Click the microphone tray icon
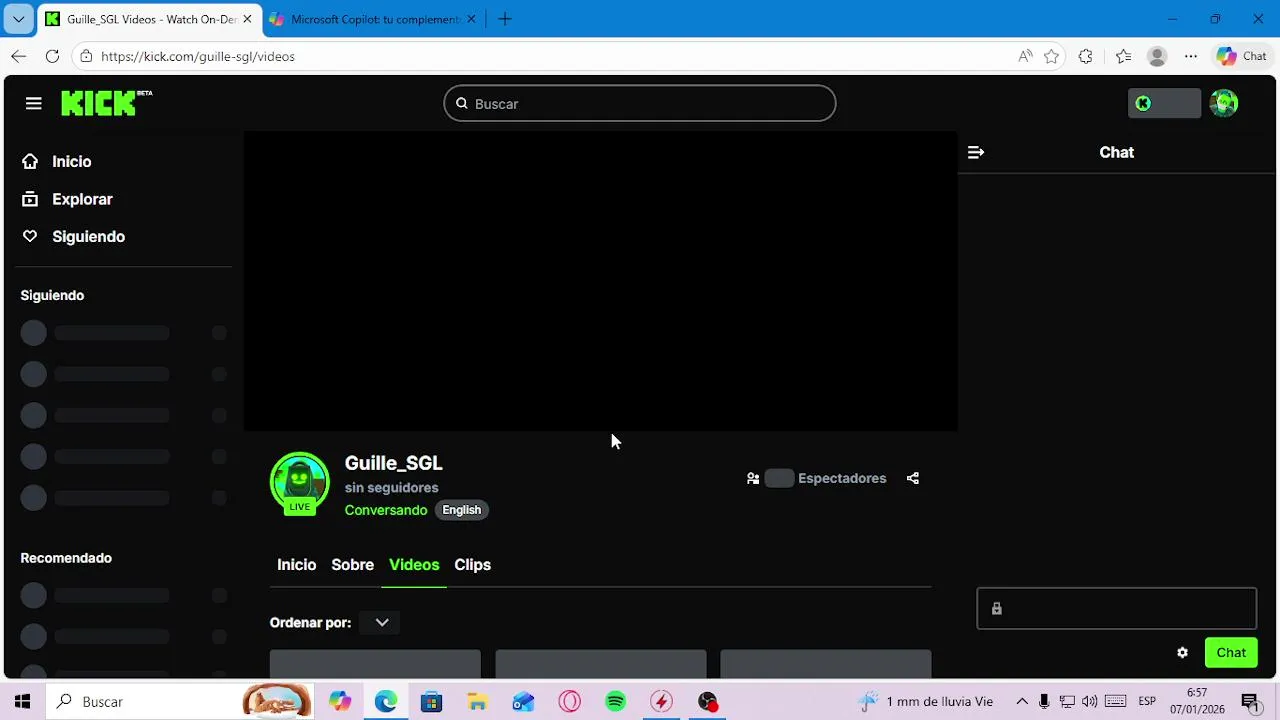The width and height of the screenshot is (1280, 720). pyautogui.click(x=1044, y=702)
